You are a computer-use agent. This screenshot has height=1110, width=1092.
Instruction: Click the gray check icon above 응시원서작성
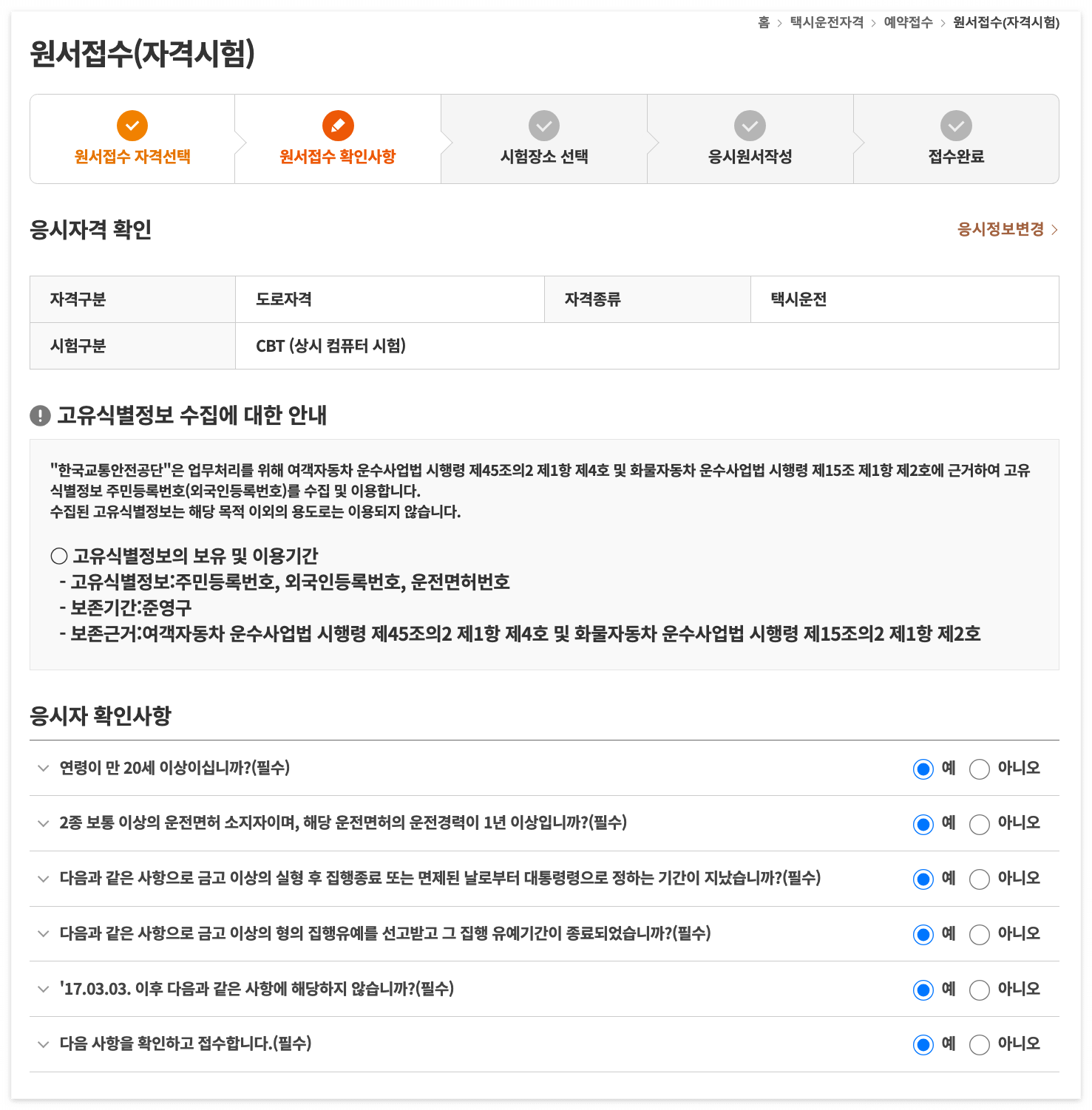pyautogui.click(x=750, y=126)
